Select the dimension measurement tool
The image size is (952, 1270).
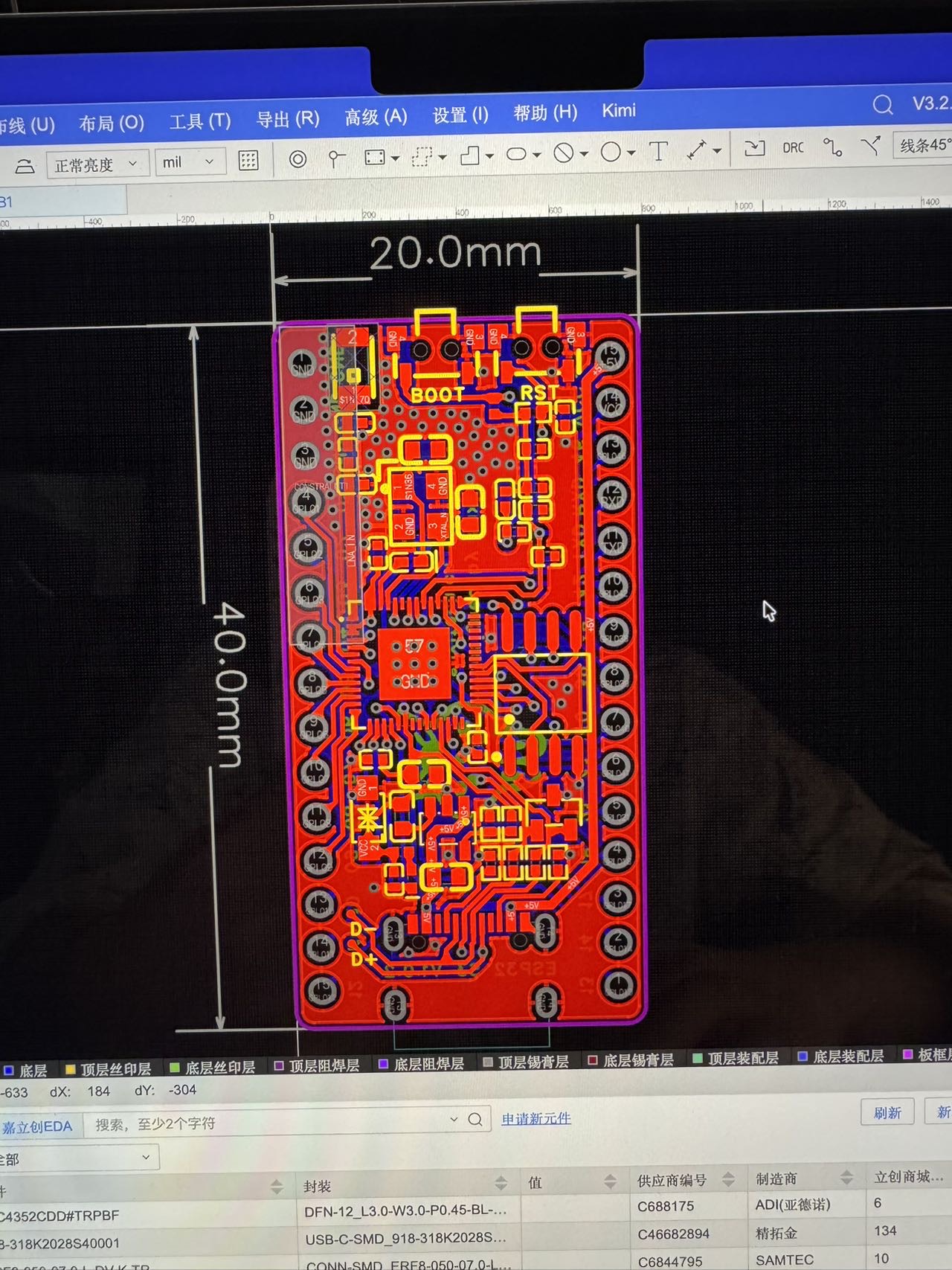(696, 150)
